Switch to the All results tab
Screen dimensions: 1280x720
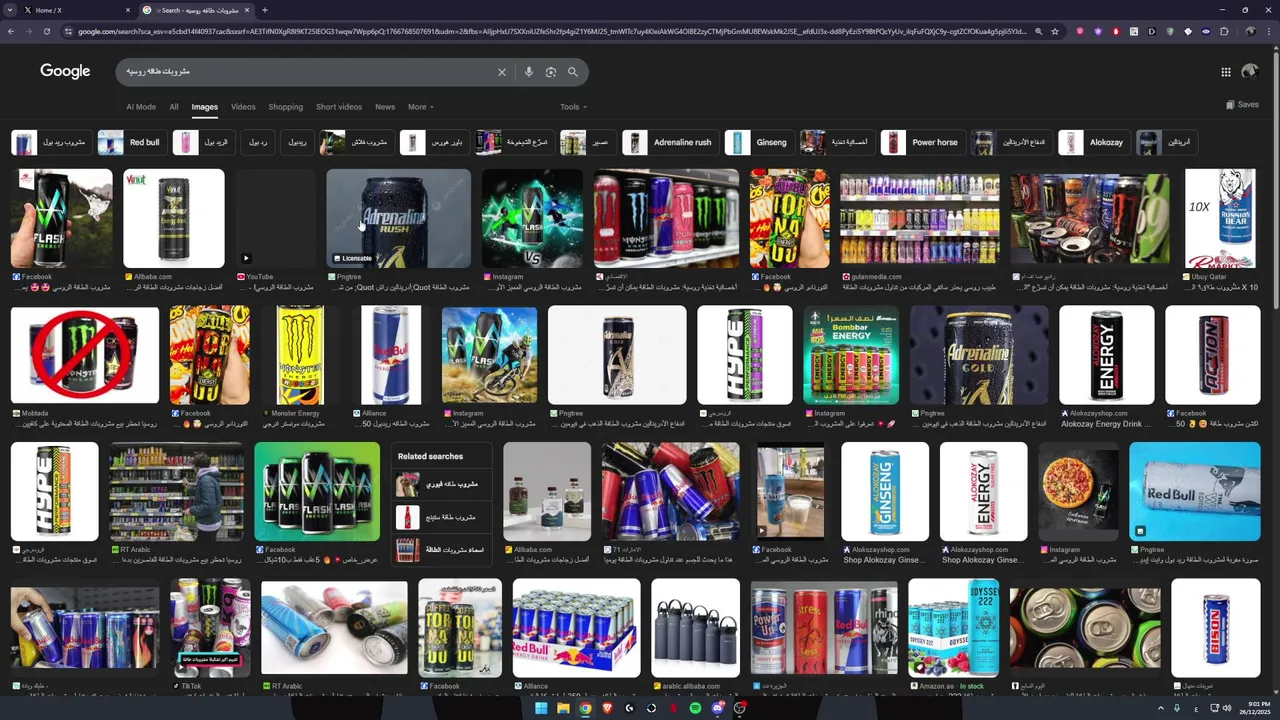coord(174,107)
